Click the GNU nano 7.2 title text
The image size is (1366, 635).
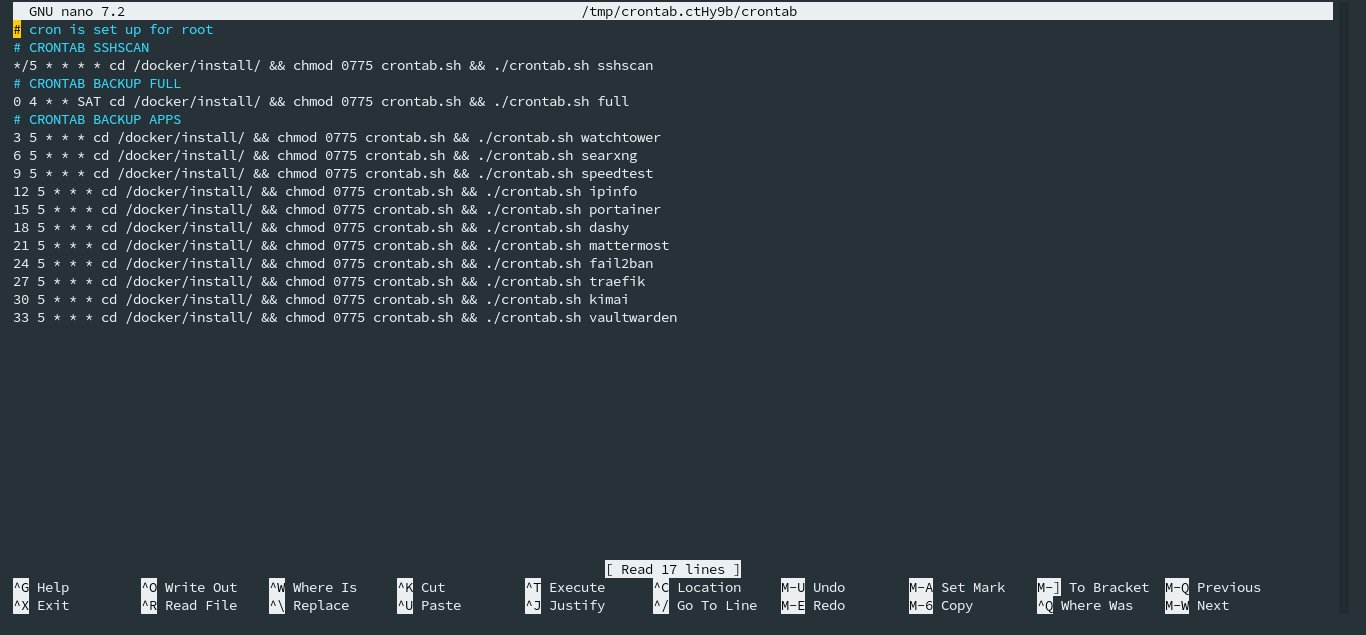77,11
